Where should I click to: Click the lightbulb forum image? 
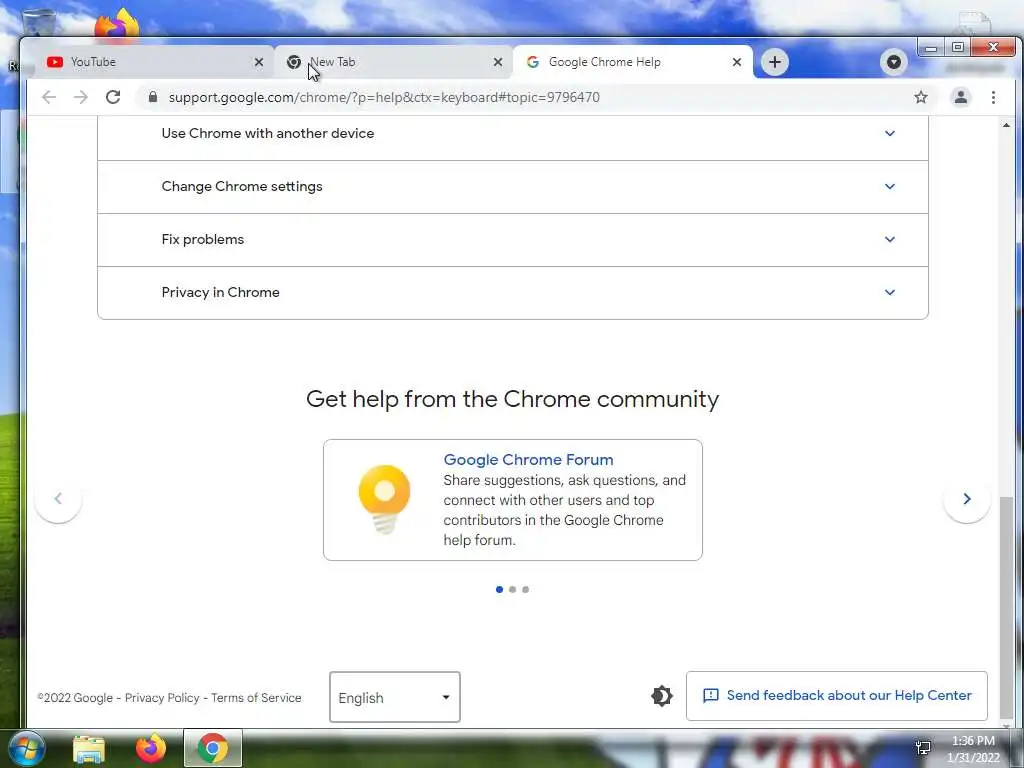pyautogui.click(x=384, y=500)
